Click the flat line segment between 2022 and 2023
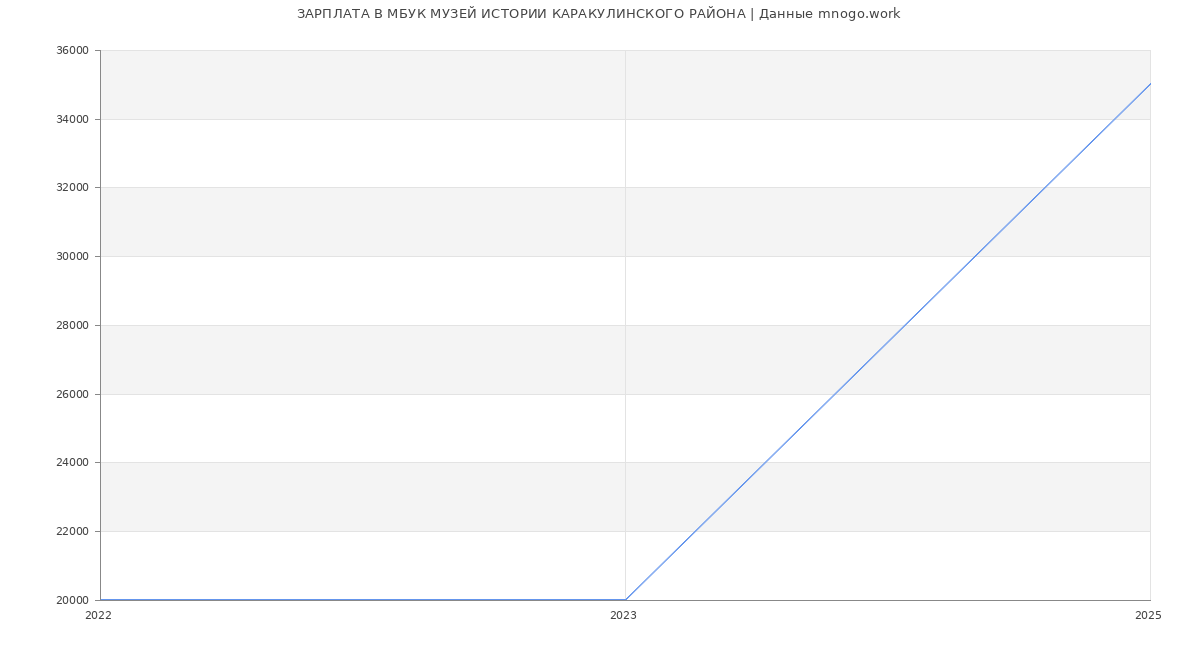 pos(362,600)
